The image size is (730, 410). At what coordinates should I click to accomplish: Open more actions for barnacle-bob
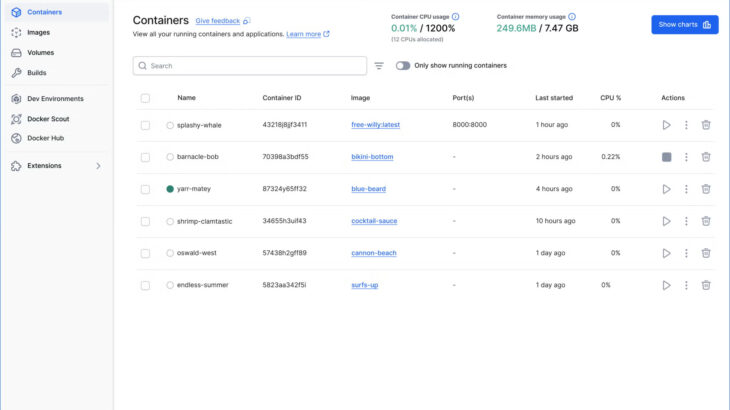click(686, 157)
